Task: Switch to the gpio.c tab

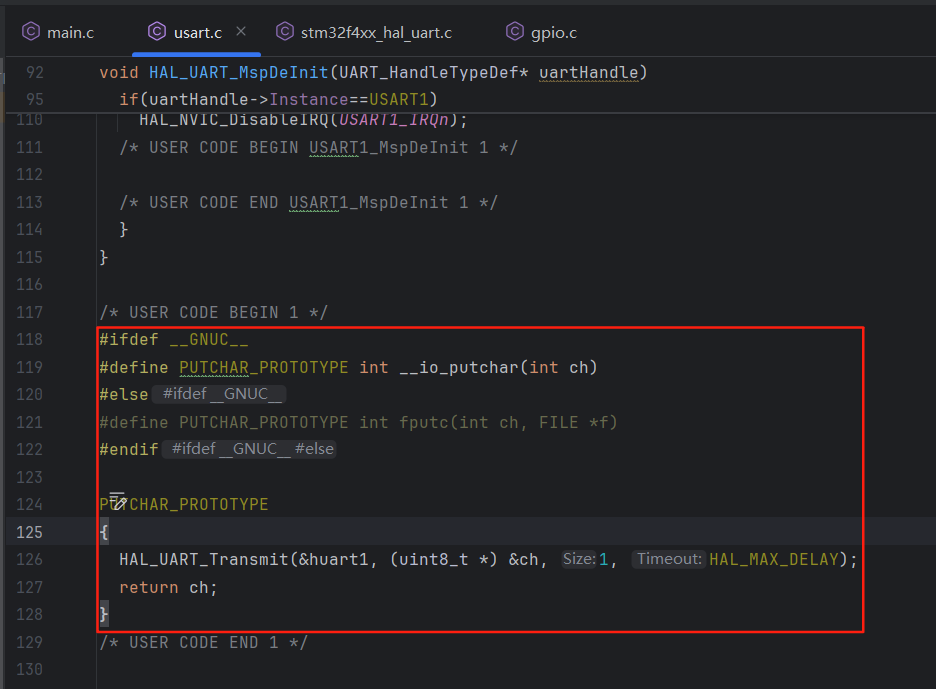Action: [x=541, y=32]
